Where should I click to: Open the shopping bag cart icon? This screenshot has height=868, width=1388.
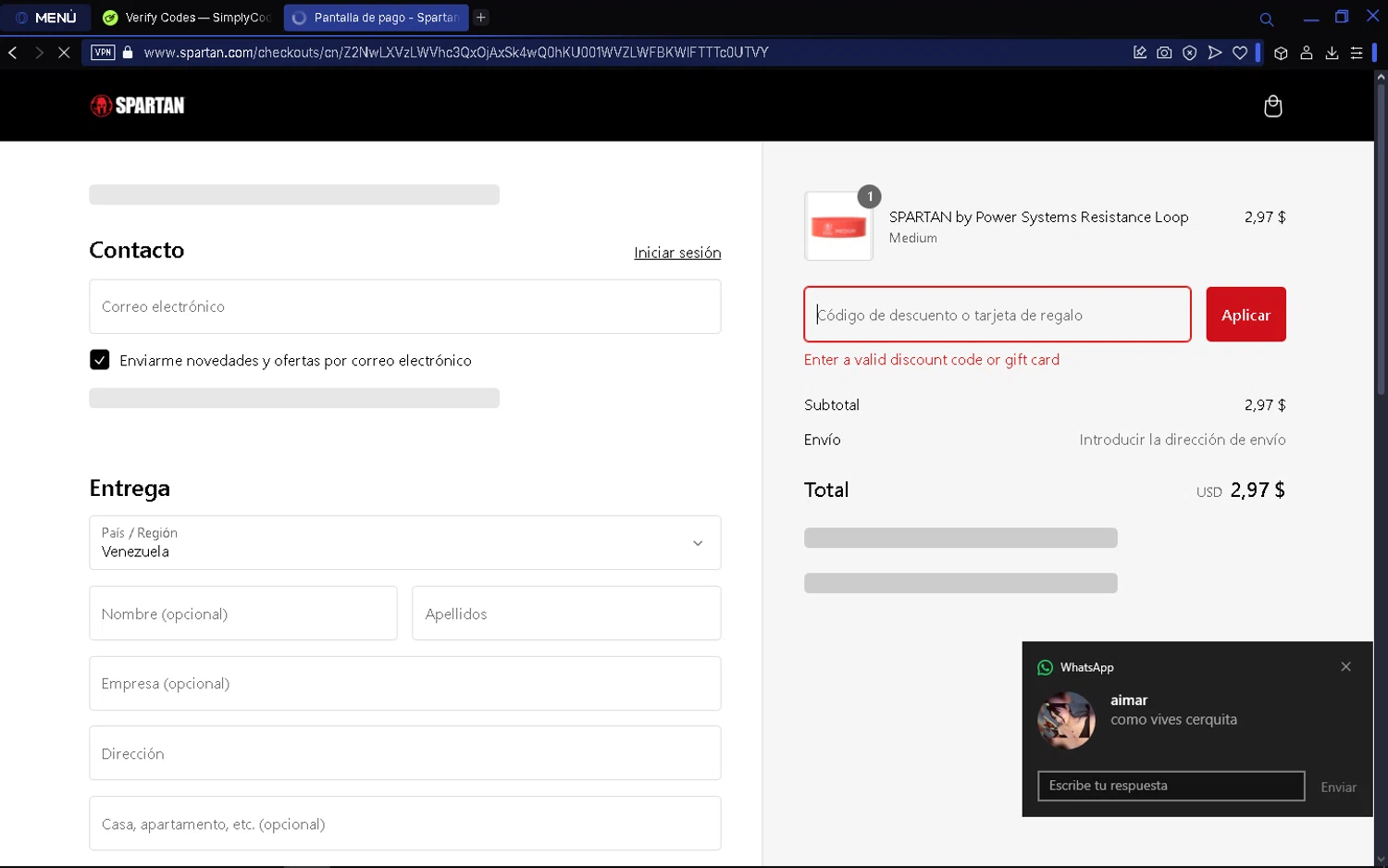coord(1272,106)
